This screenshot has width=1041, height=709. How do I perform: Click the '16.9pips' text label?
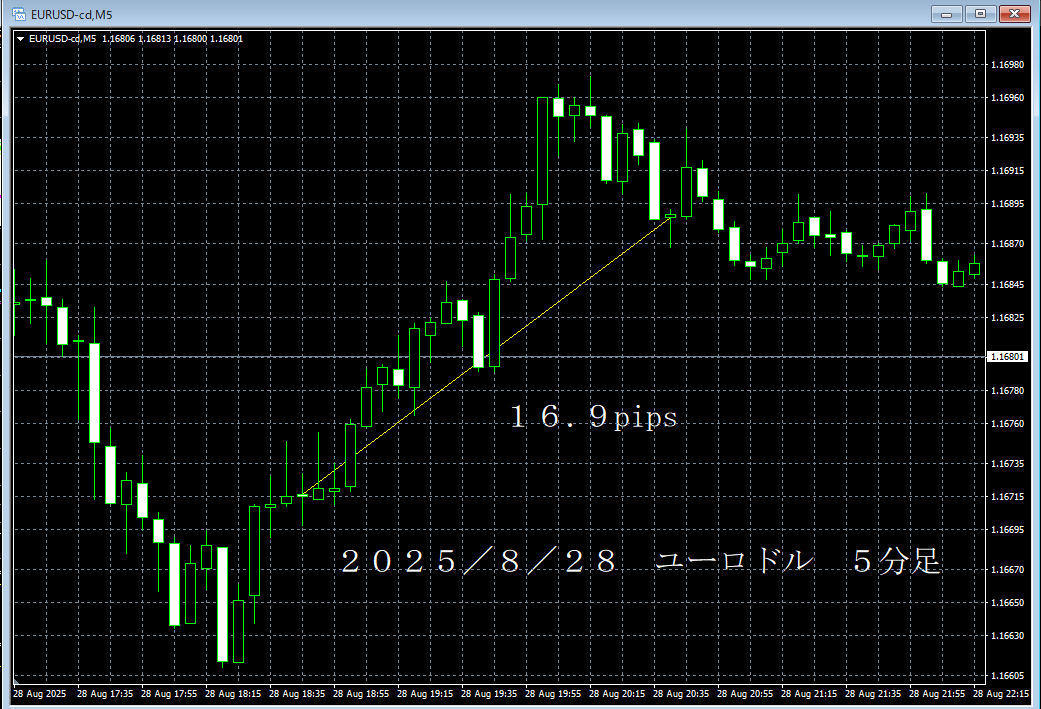click(594, 417)
